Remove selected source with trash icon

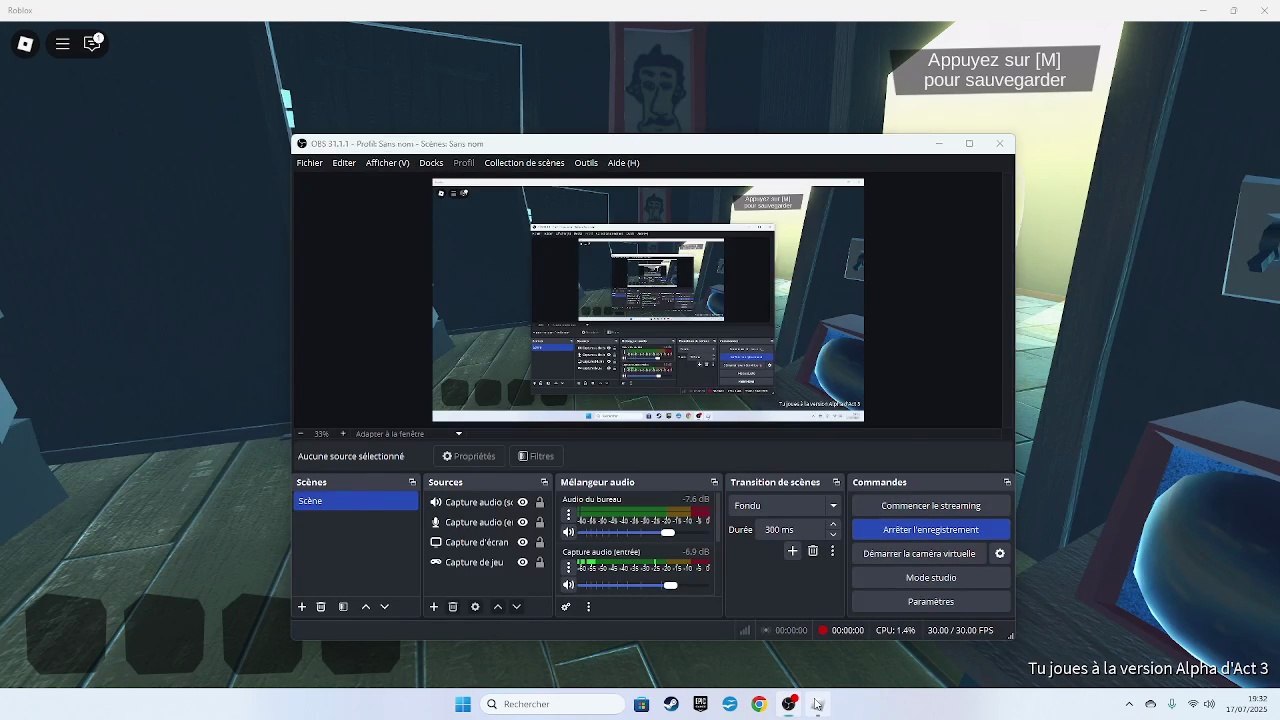click(453, 607)
